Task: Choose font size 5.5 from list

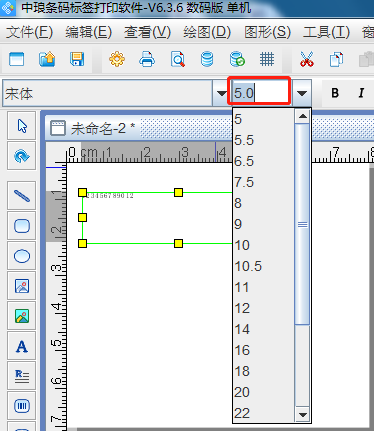Action: 263,140
